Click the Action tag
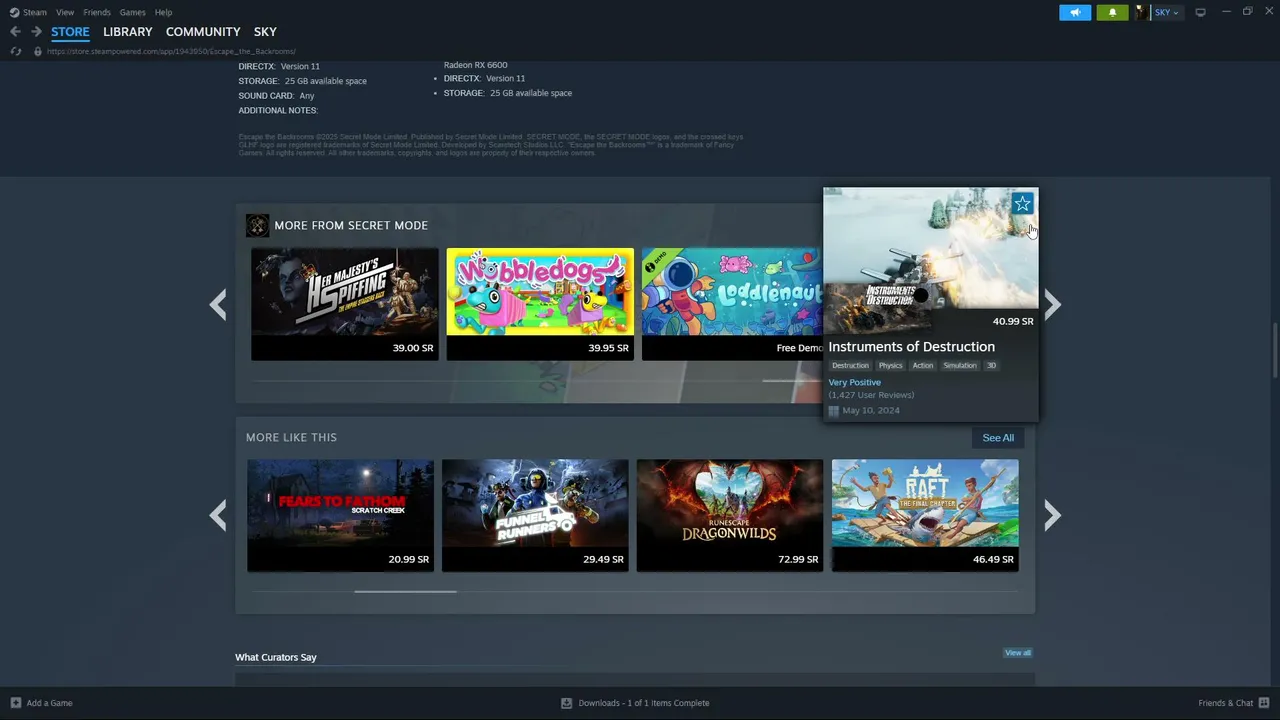Image resolution: width=1280 pixels, height=720 pixels. point(923,366)
